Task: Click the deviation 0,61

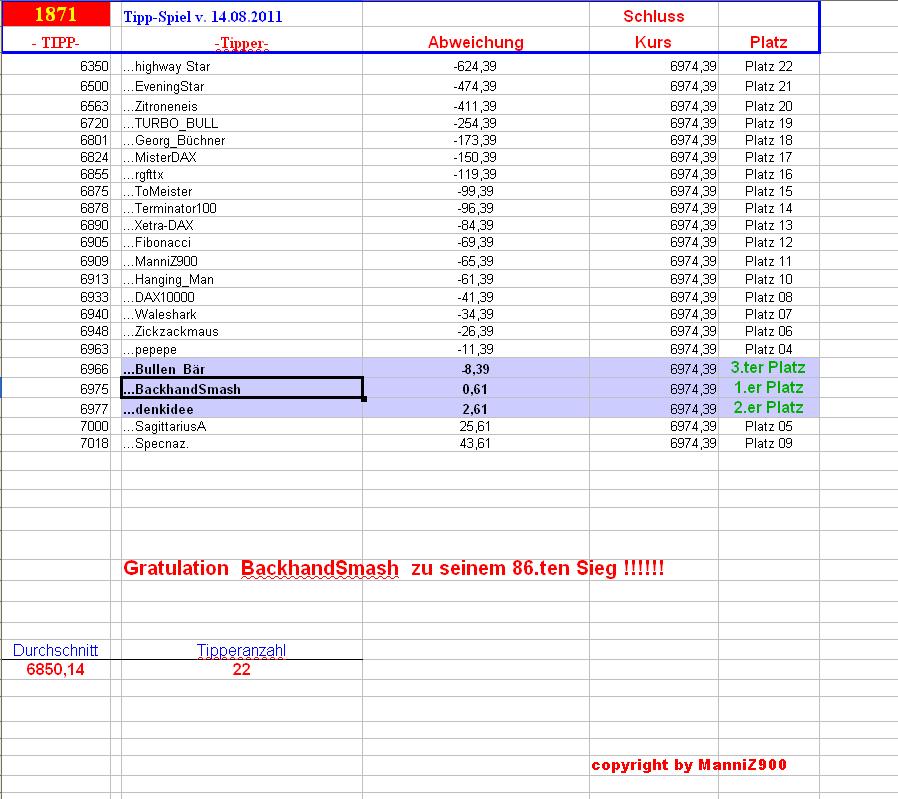Action: (475, 389)
